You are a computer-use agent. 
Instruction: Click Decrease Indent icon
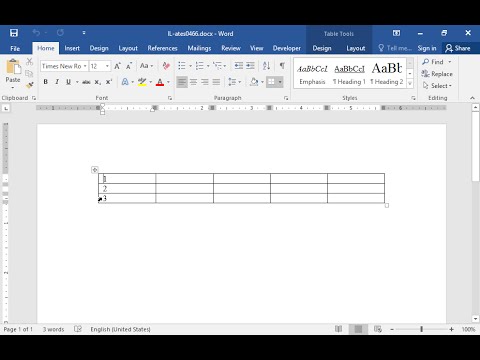239,66
